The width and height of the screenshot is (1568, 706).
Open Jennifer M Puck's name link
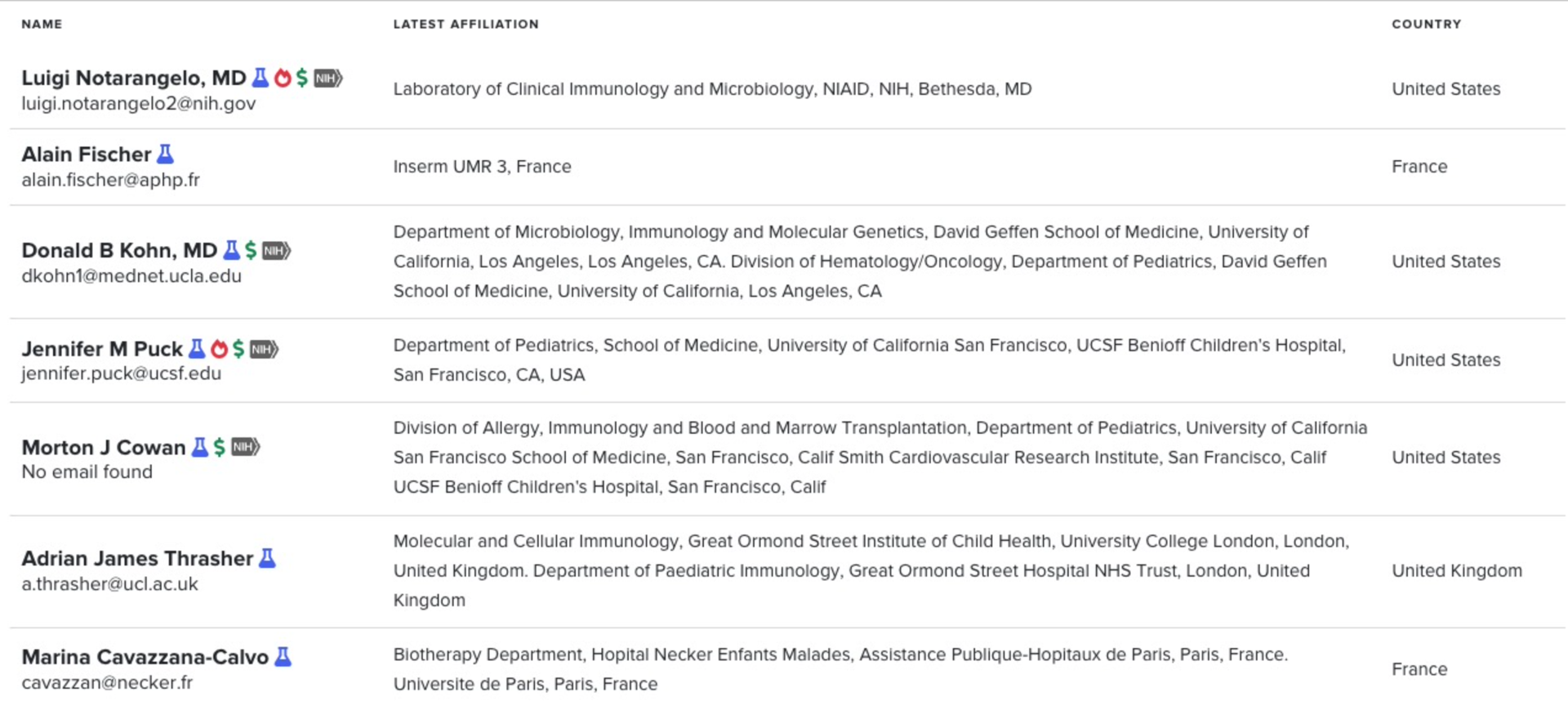click(102, 349)
